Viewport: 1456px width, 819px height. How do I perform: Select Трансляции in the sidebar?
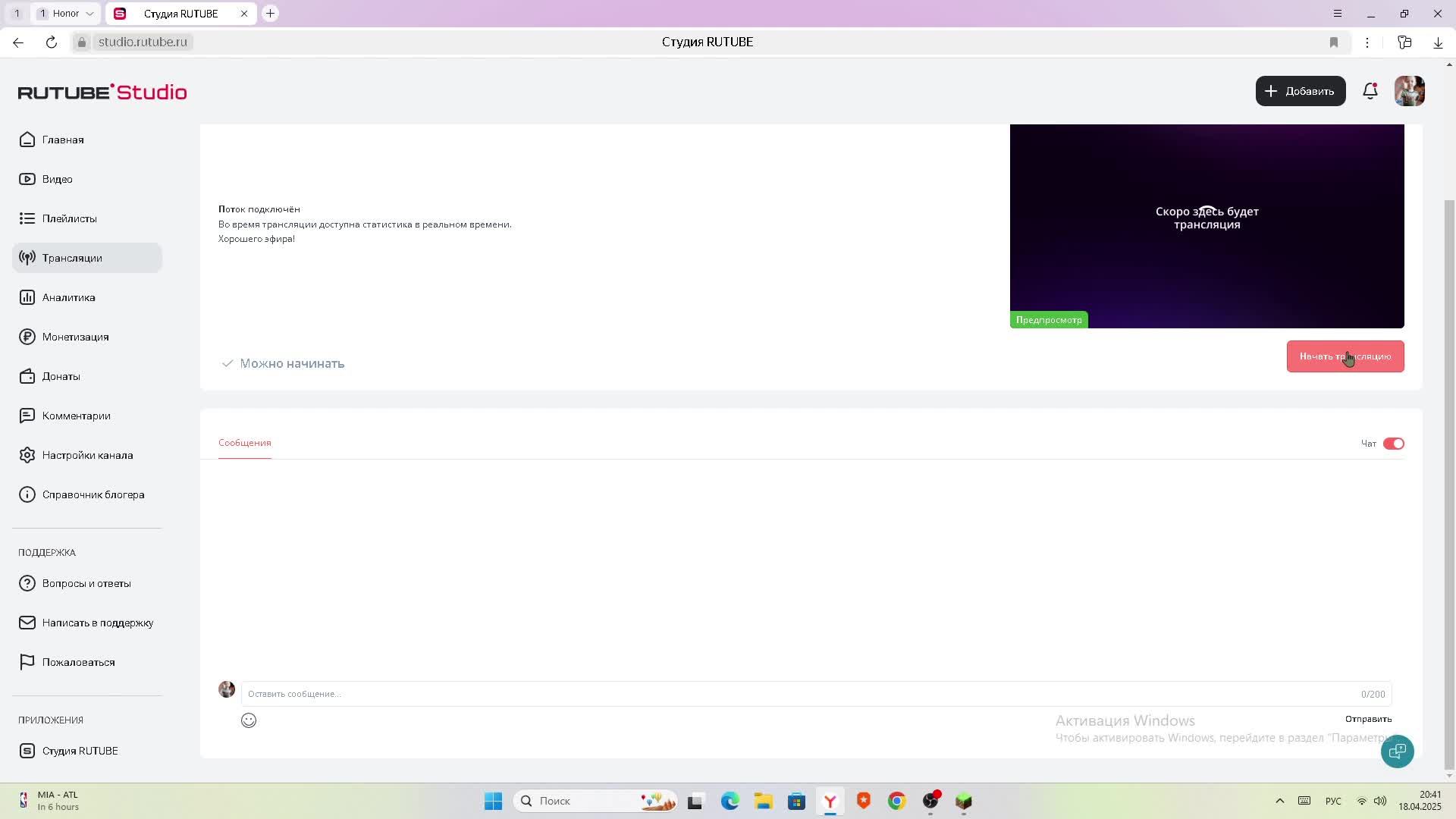87,258
